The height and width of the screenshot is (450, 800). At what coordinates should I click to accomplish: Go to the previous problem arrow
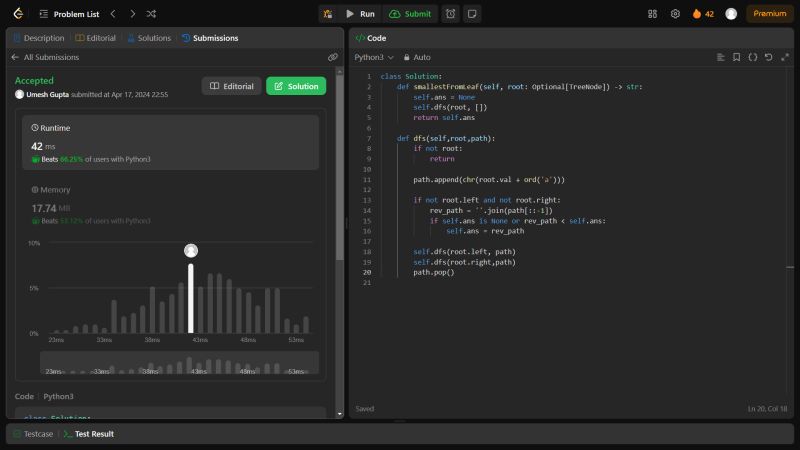pyautogui.click(x=113, y=14)
